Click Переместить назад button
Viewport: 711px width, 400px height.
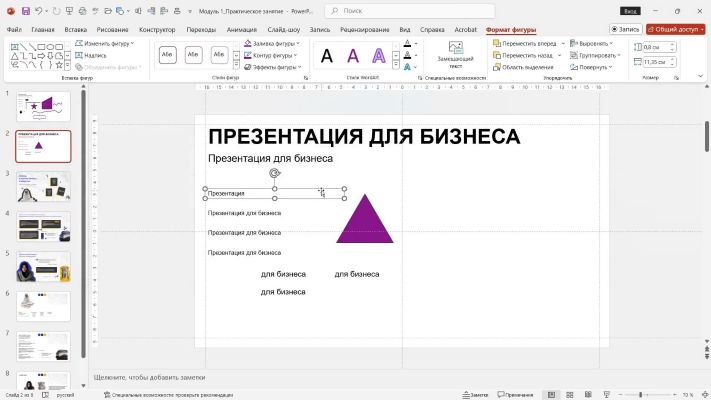click(523, 55)
